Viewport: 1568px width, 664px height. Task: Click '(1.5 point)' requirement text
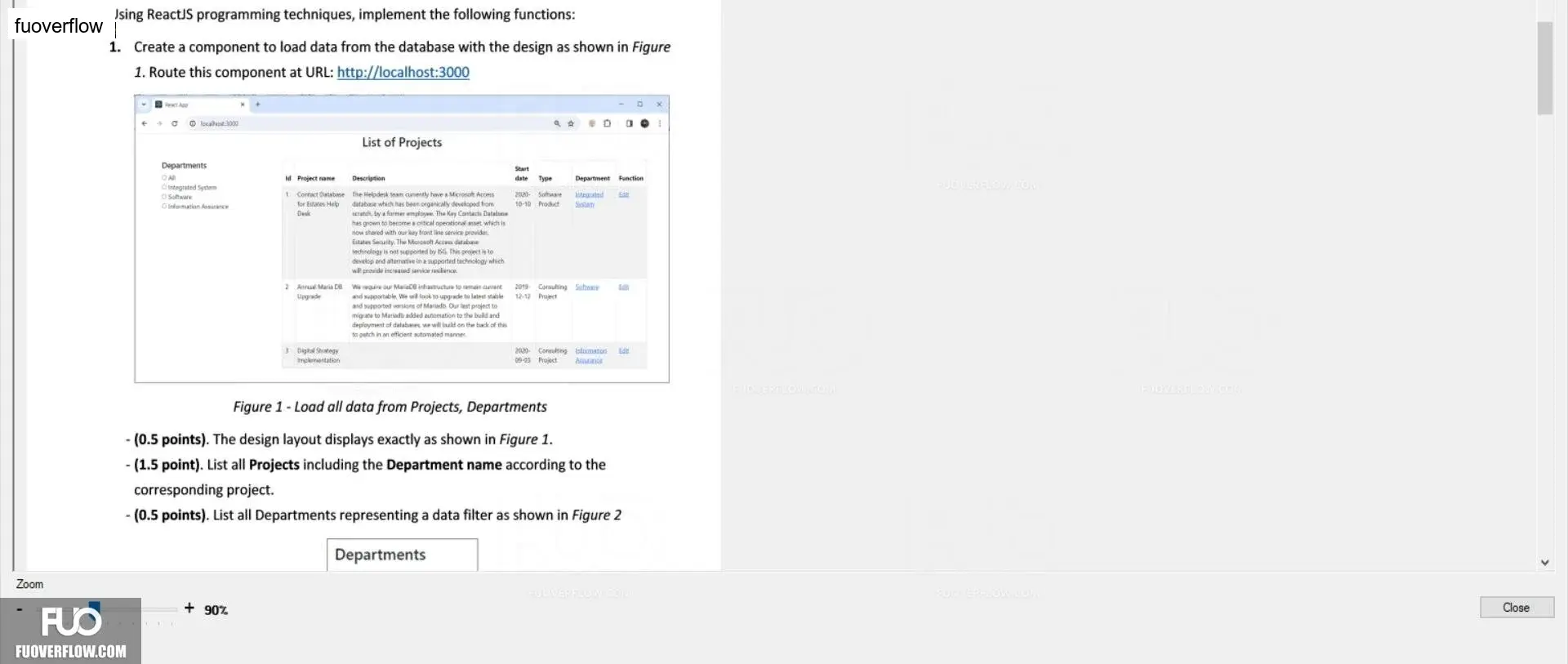[x=167, y=465]
